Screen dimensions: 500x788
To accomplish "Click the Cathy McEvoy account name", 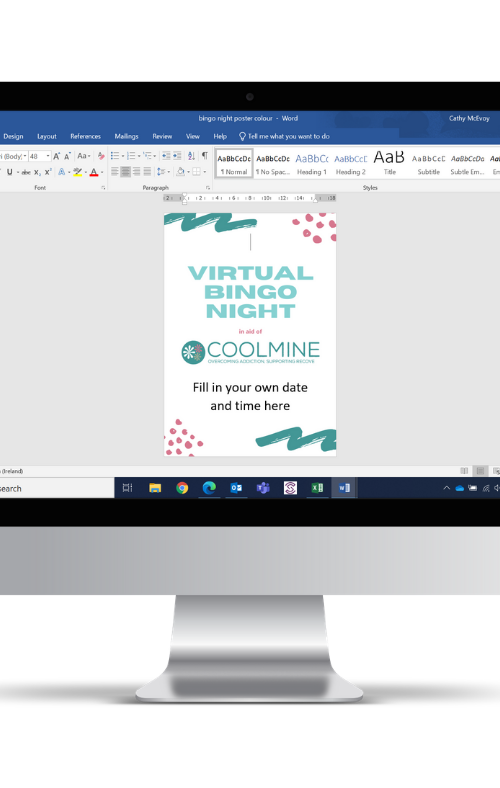I will pos(469,119).
